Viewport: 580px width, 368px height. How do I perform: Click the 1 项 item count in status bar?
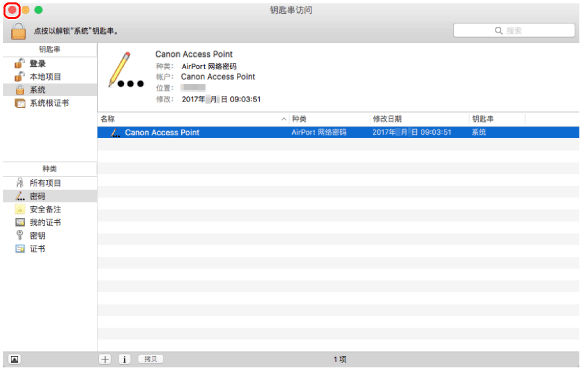click(340, 359)
